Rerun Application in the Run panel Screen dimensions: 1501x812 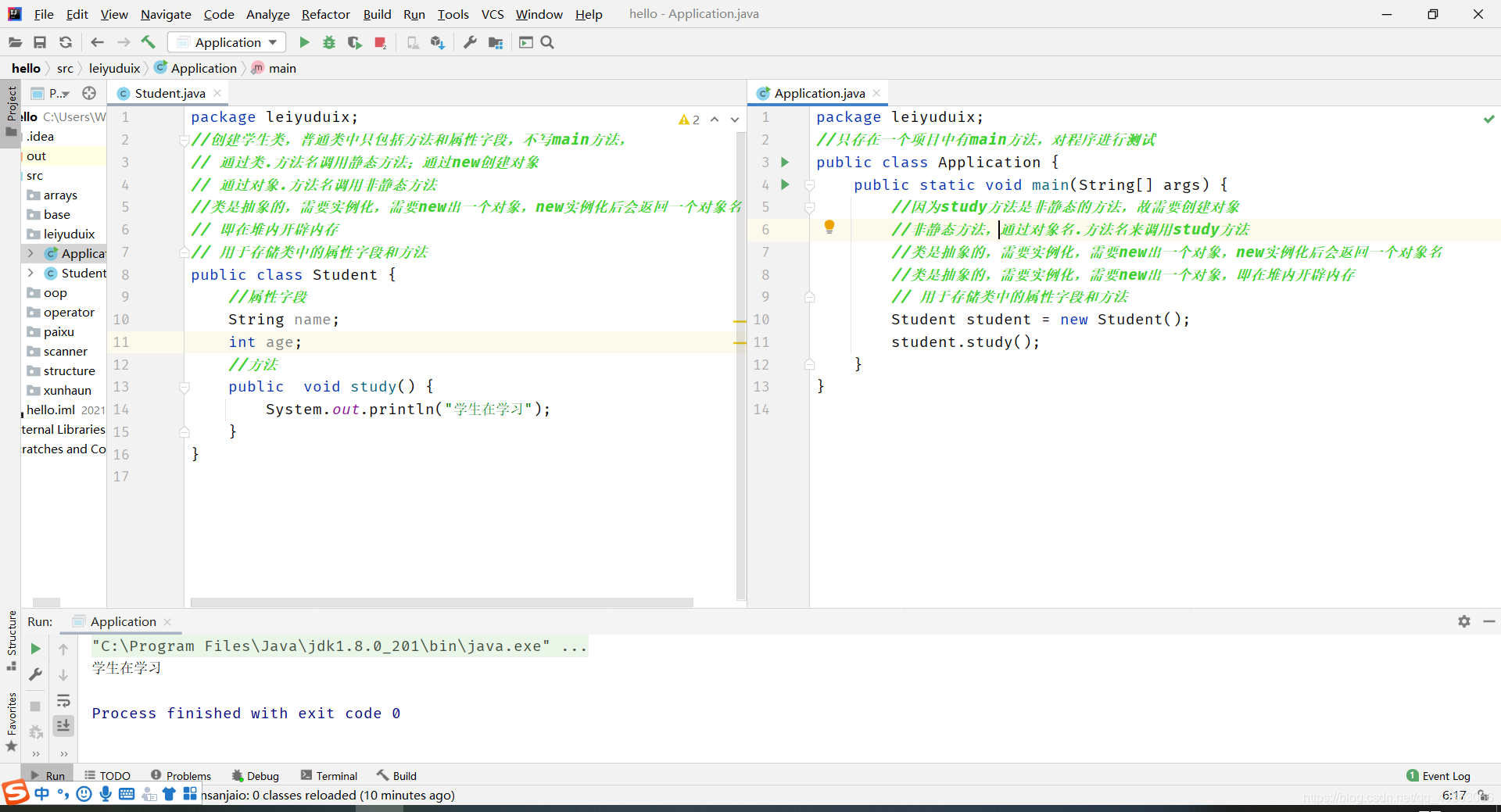click(x=35, y=649)
